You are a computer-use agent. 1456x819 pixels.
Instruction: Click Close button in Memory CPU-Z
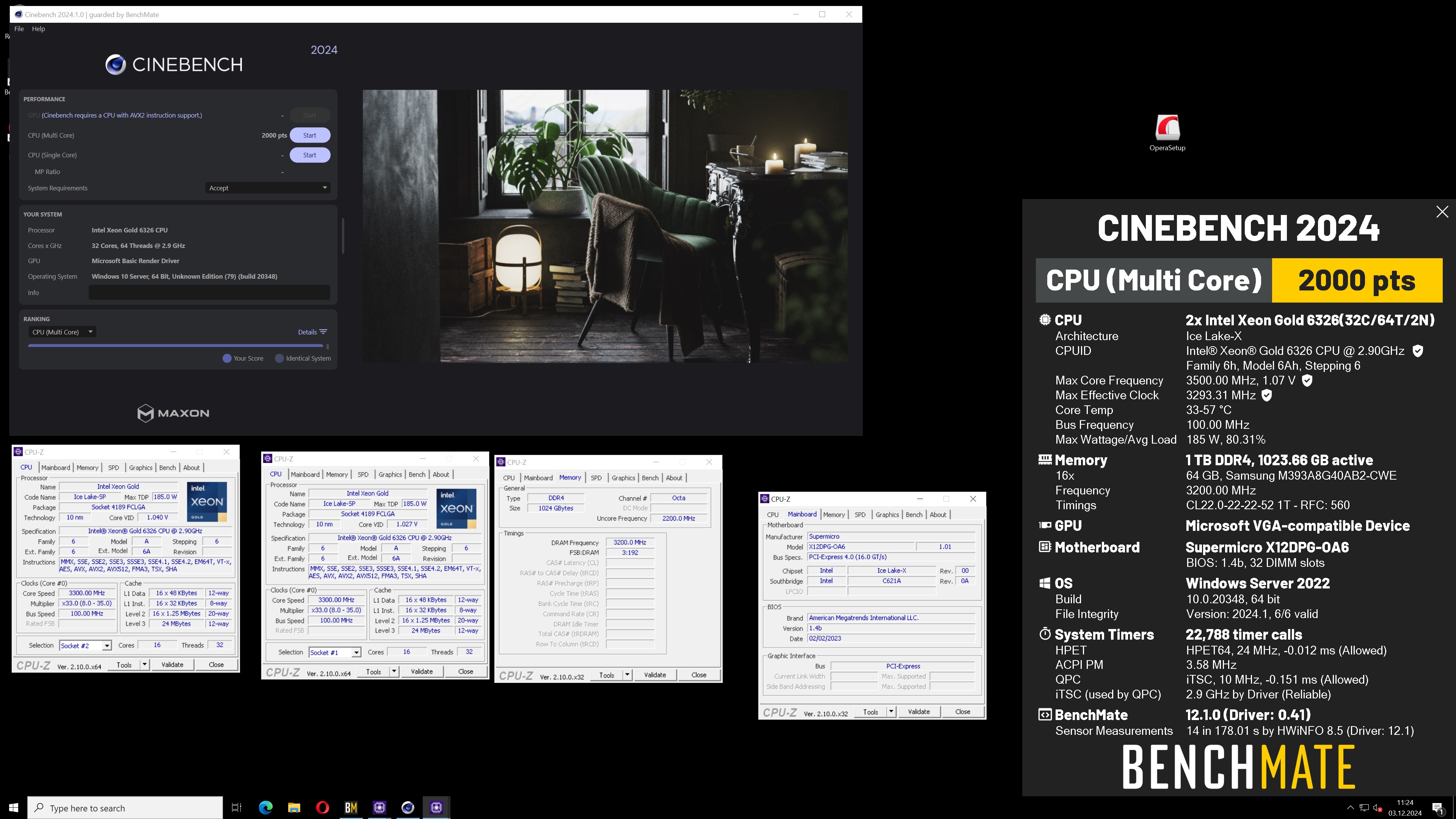click(x=698, y=675)
